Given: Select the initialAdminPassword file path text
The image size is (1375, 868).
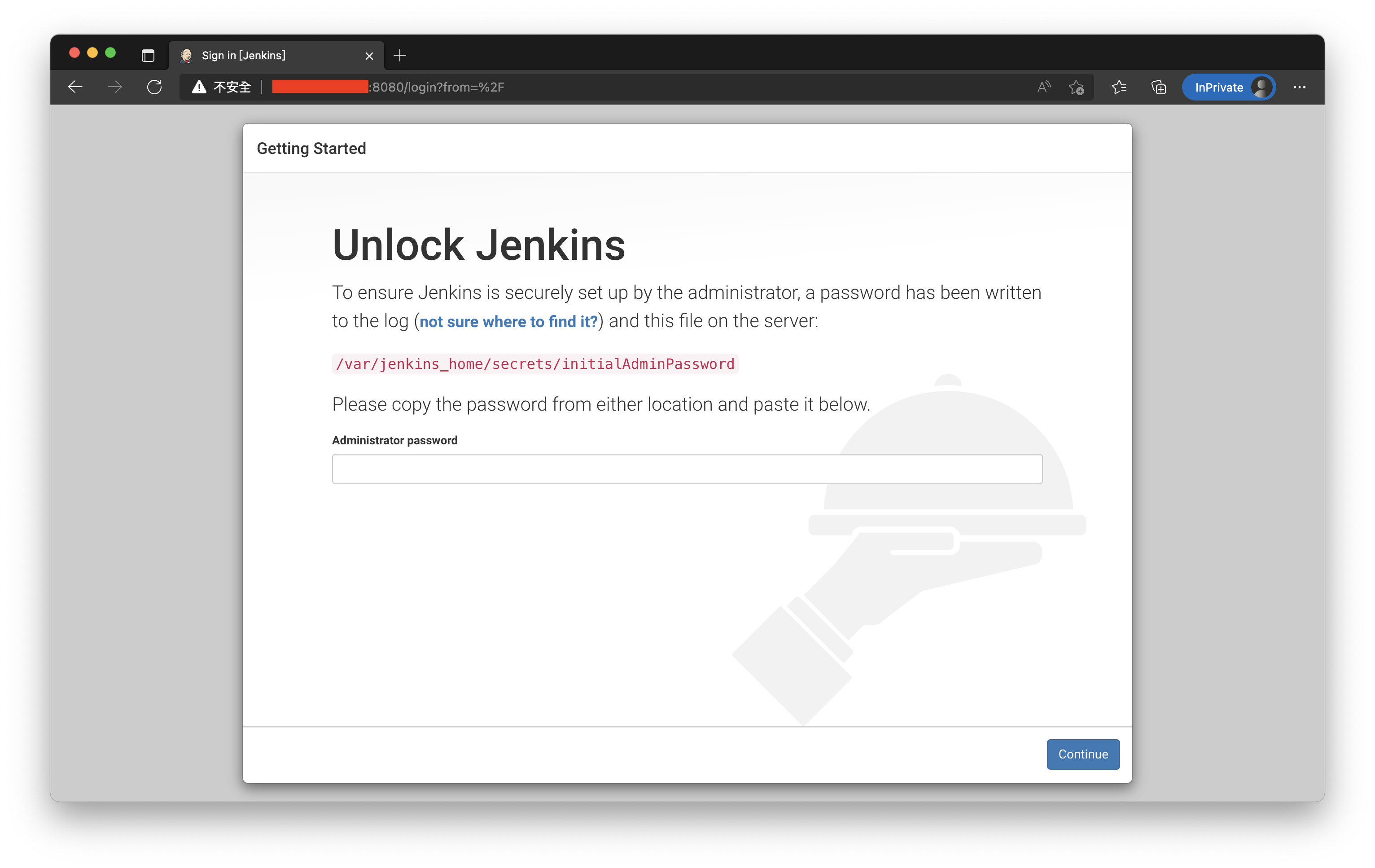Looking at the screenshot, I should click(535, 364).
